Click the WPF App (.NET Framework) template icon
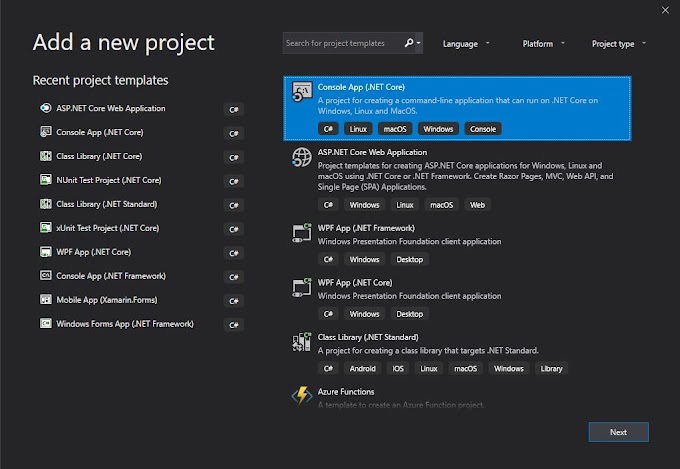This screenshot has height=469, width=680. (x=302, y=234)
